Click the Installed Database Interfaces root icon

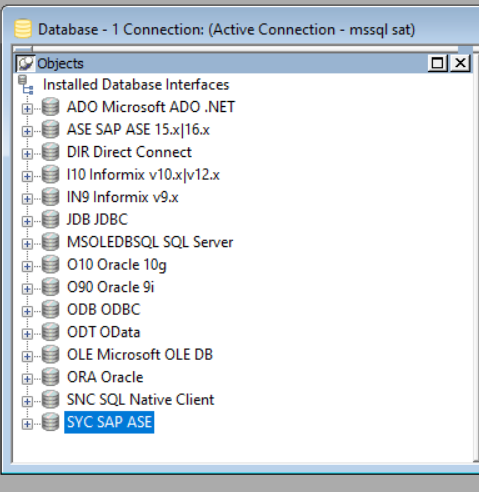point(26,85)
